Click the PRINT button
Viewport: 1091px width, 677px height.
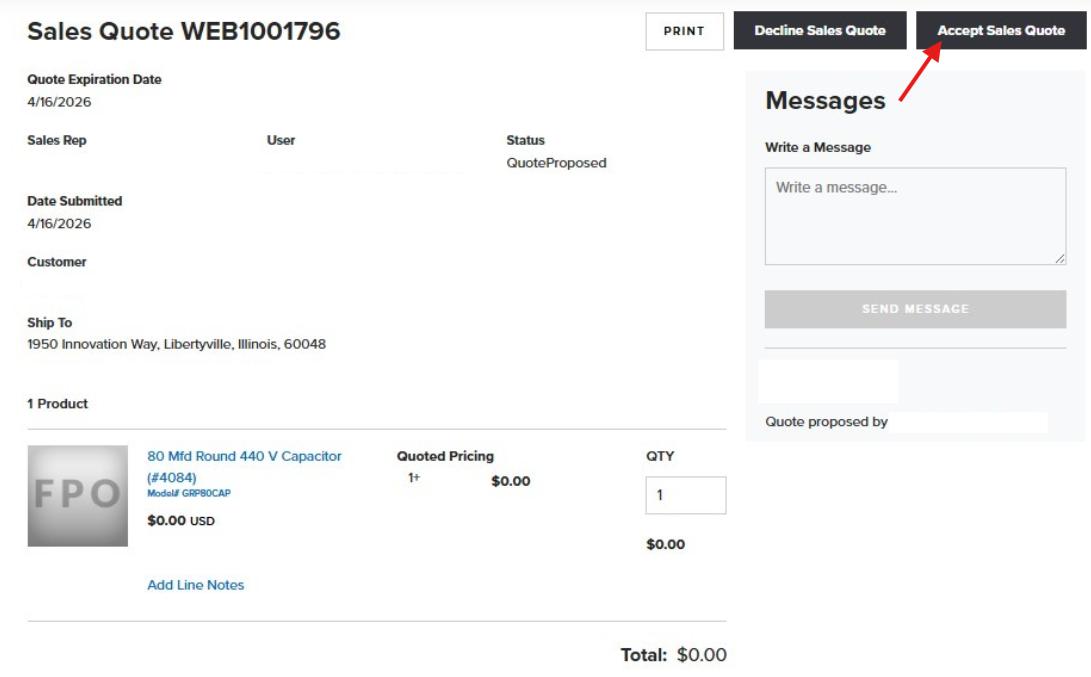[684, 31]
